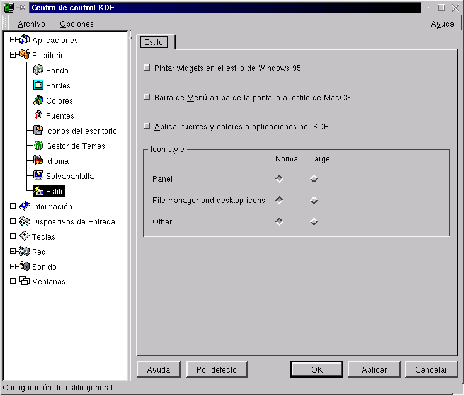Expand the Red tree branch
This screenshot has height=395, width=464.
(x=13, y=251)
